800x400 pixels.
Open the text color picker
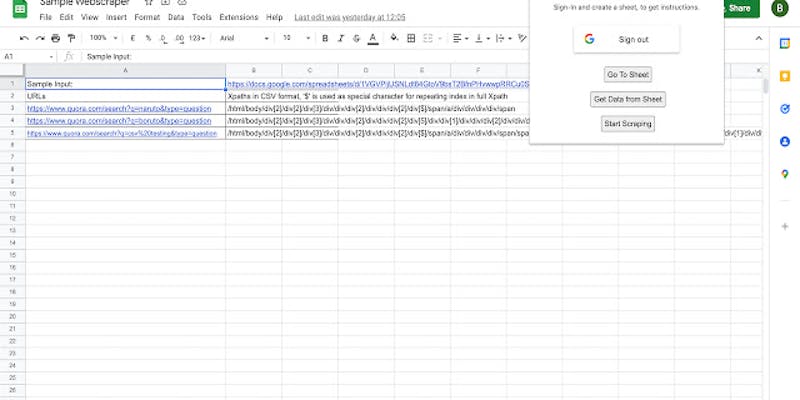[373, 38]
